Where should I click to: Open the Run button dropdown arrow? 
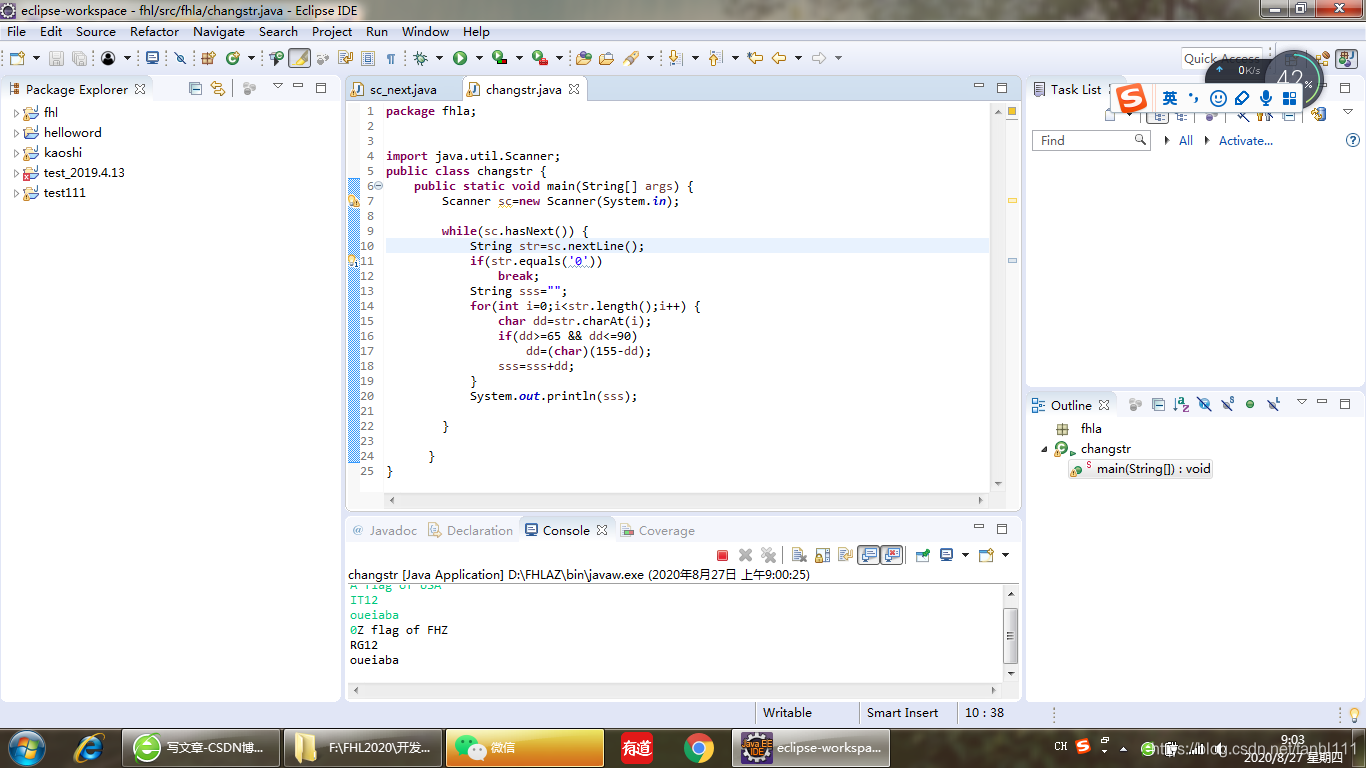coord(479,58)
